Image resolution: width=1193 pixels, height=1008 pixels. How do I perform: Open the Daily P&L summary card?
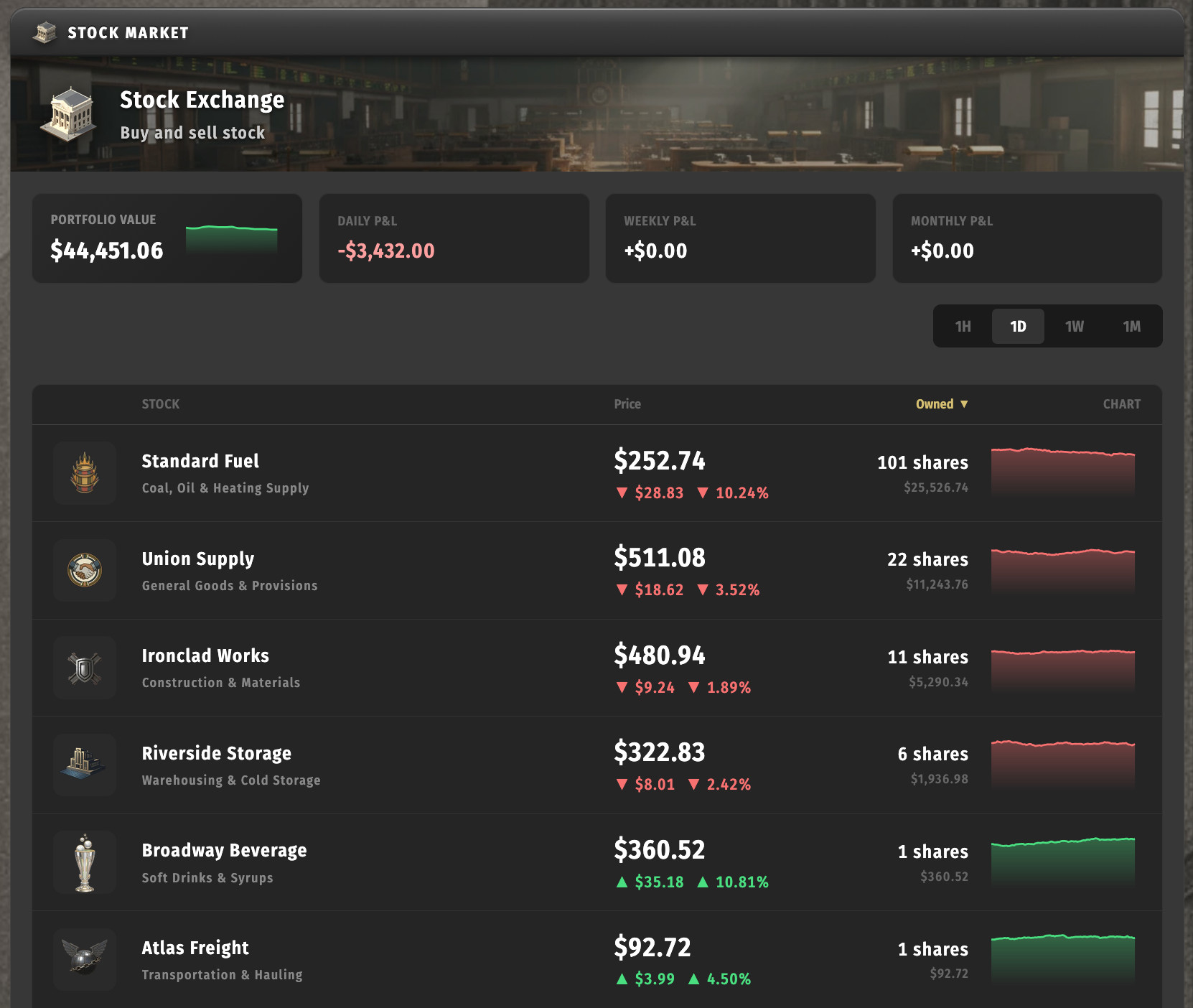coord(454,238)
